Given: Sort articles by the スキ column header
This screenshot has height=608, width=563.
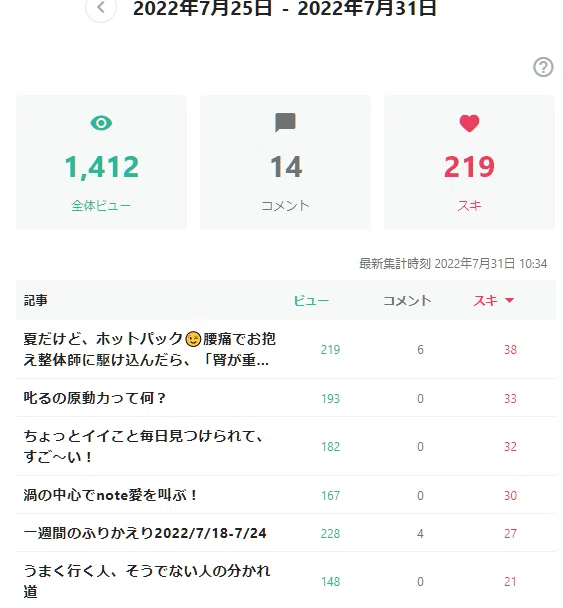Looking at the screenshot, I should click(485, 301).
